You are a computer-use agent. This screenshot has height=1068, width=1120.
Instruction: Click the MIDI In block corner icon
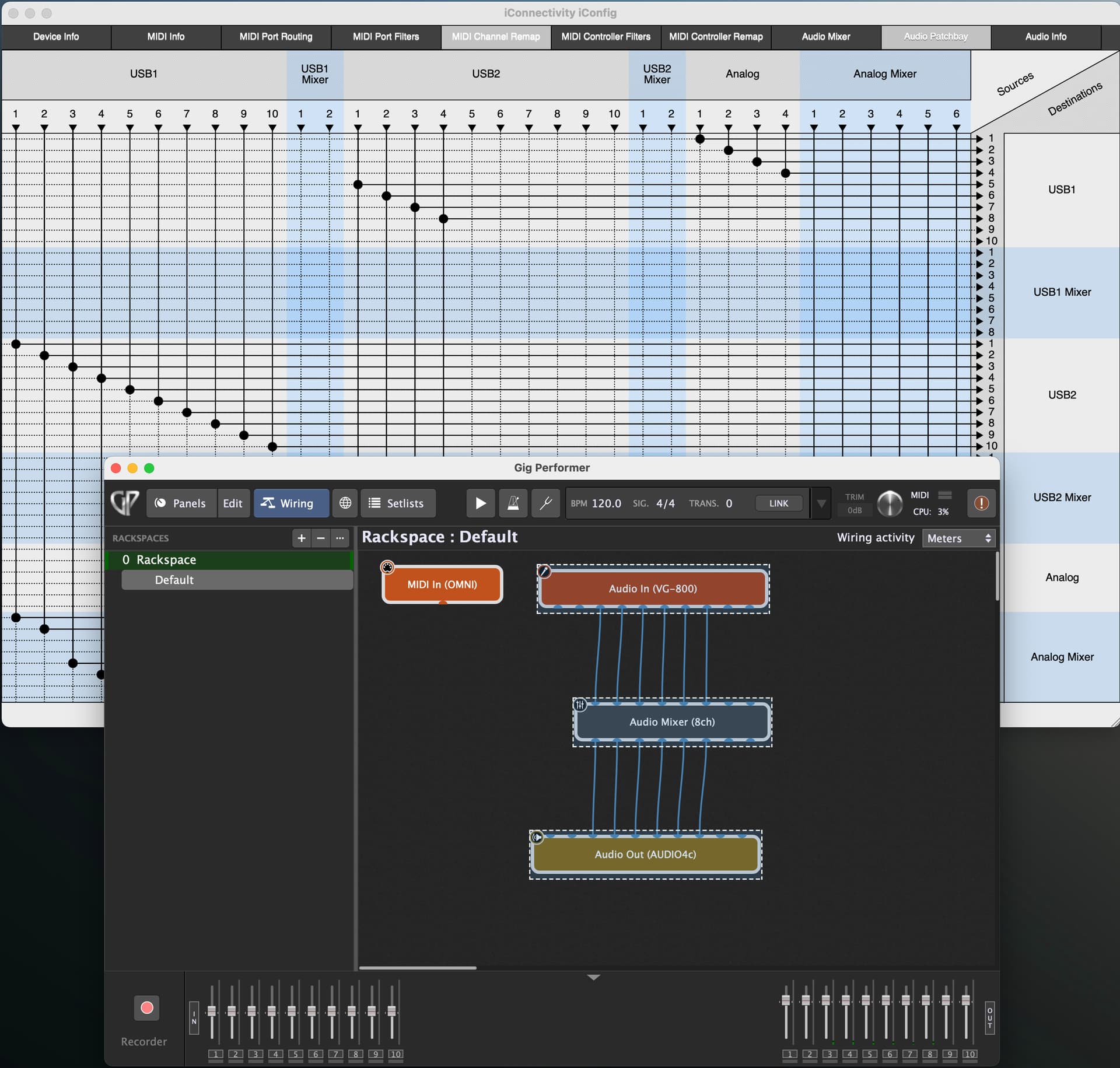point(387,567)
